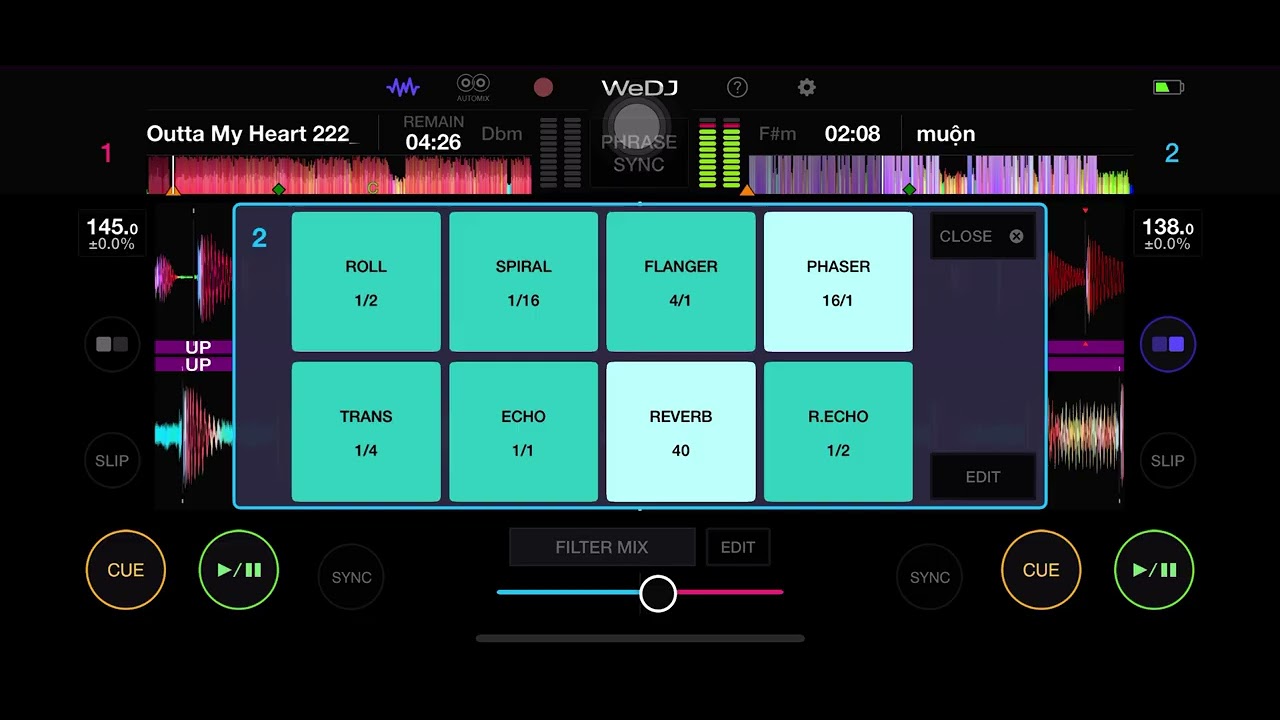Select the FLANGER 4/1 effect pad

tap(681, 282)
